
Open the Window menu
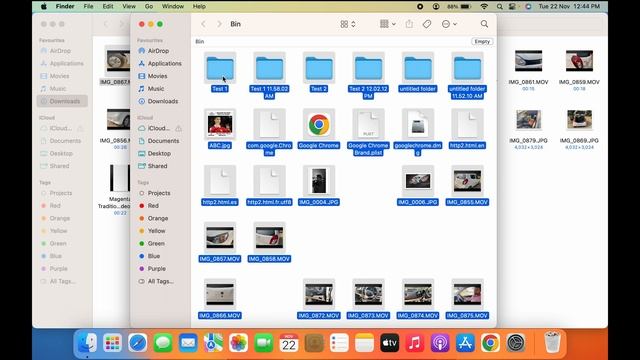point(173,6)
